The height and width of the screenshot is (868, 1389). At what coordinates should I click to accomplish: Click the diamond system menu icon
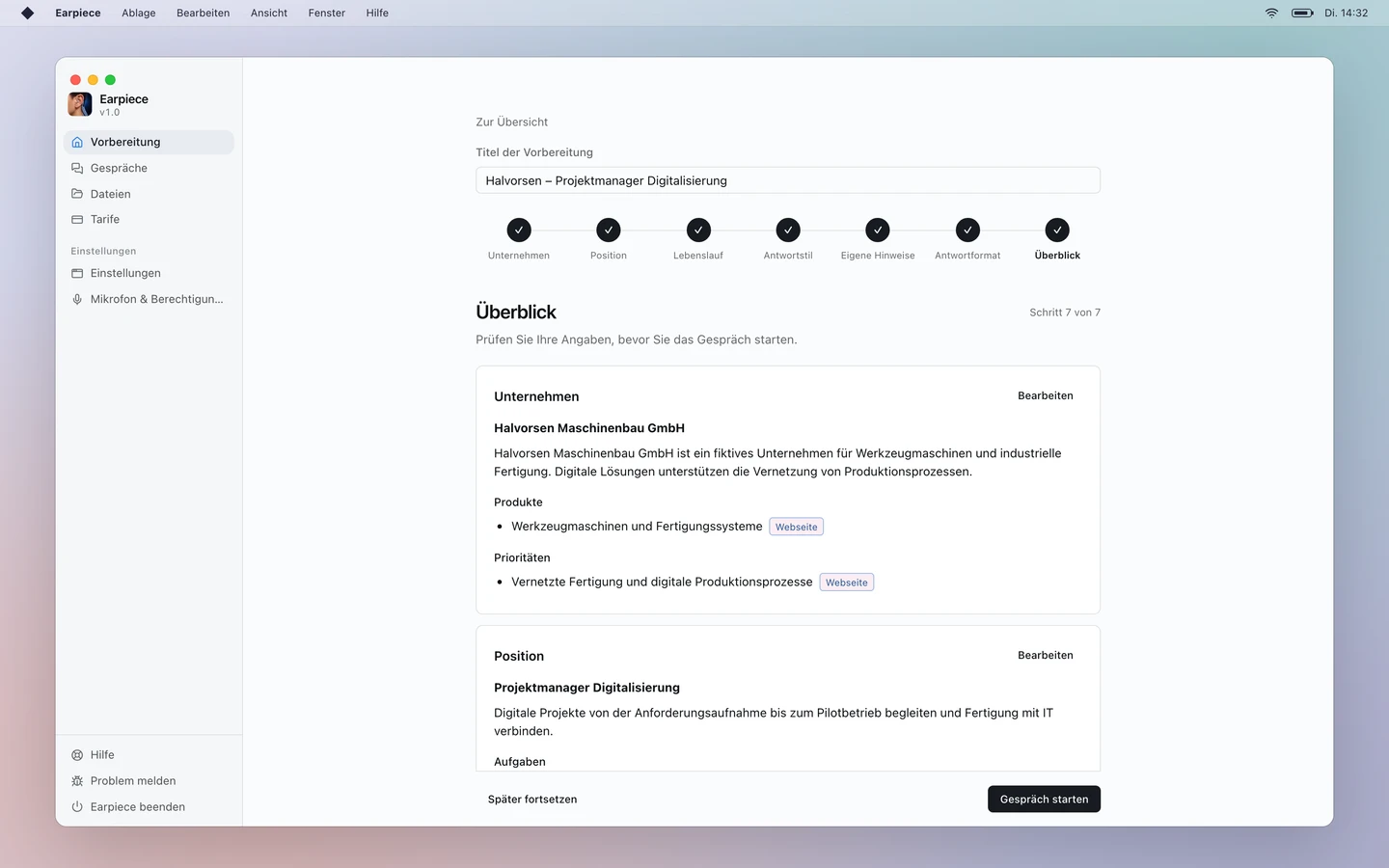tap(27, 14)
